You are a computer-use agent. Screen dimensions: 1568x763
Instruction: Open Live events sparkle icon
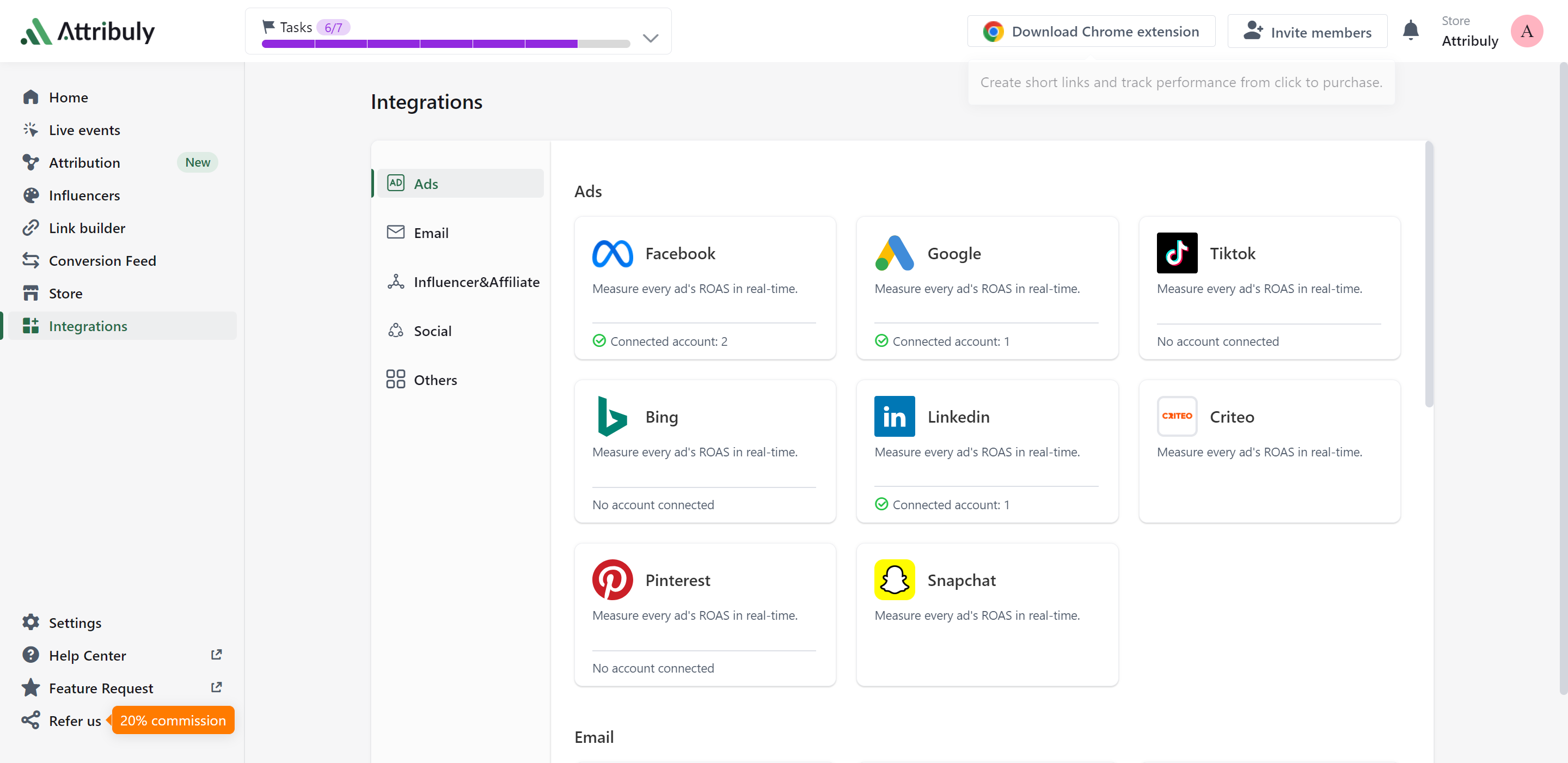click(x=30, y=130)
